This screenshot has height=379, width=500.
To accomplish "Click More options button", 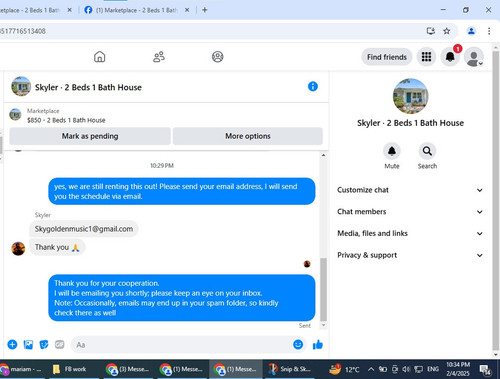I will (x=248, y=136).
